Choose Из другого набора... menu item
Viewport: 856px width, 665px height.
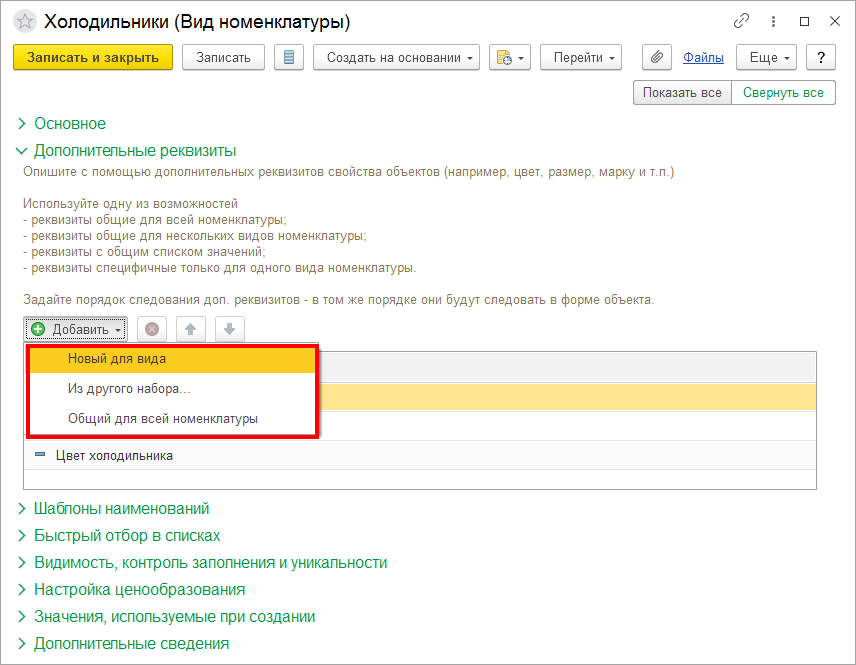tap(129, 389)
